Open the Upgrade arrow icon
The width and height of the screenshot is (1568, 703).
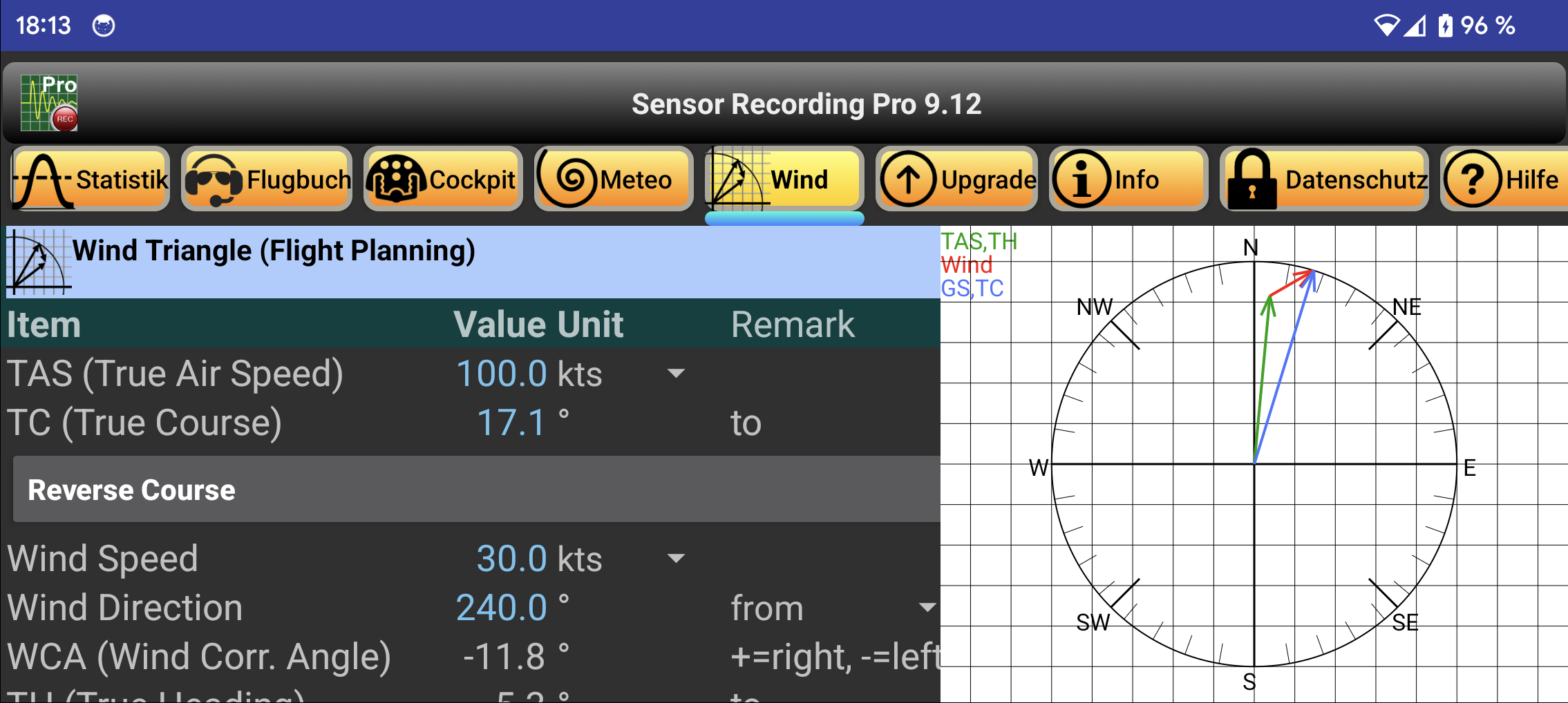910,180
